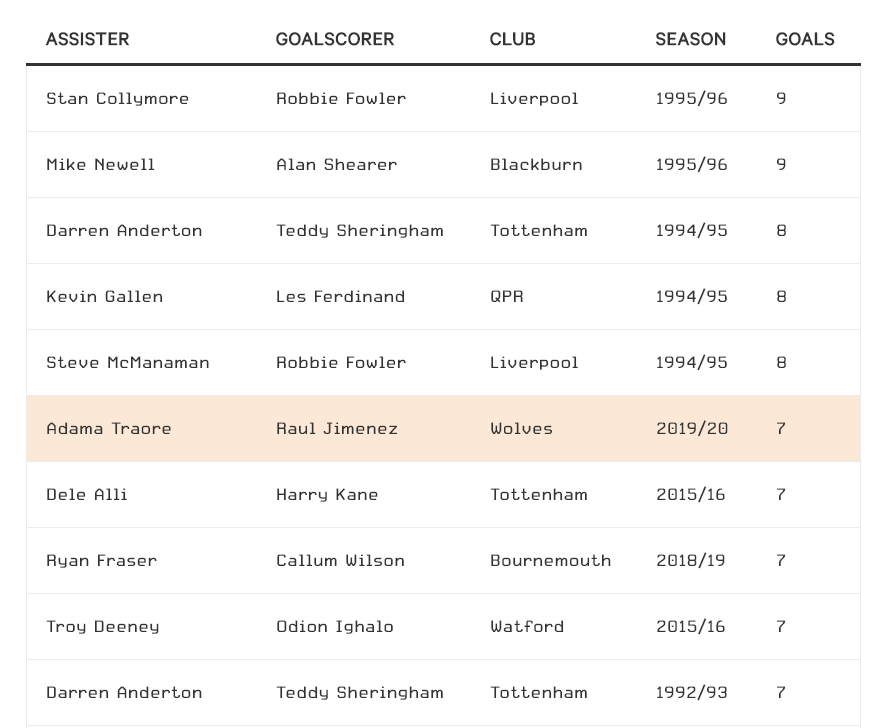This screenshot has width=888, height=728.
Task: Click the GOALS column header
Action: (805, 39)
